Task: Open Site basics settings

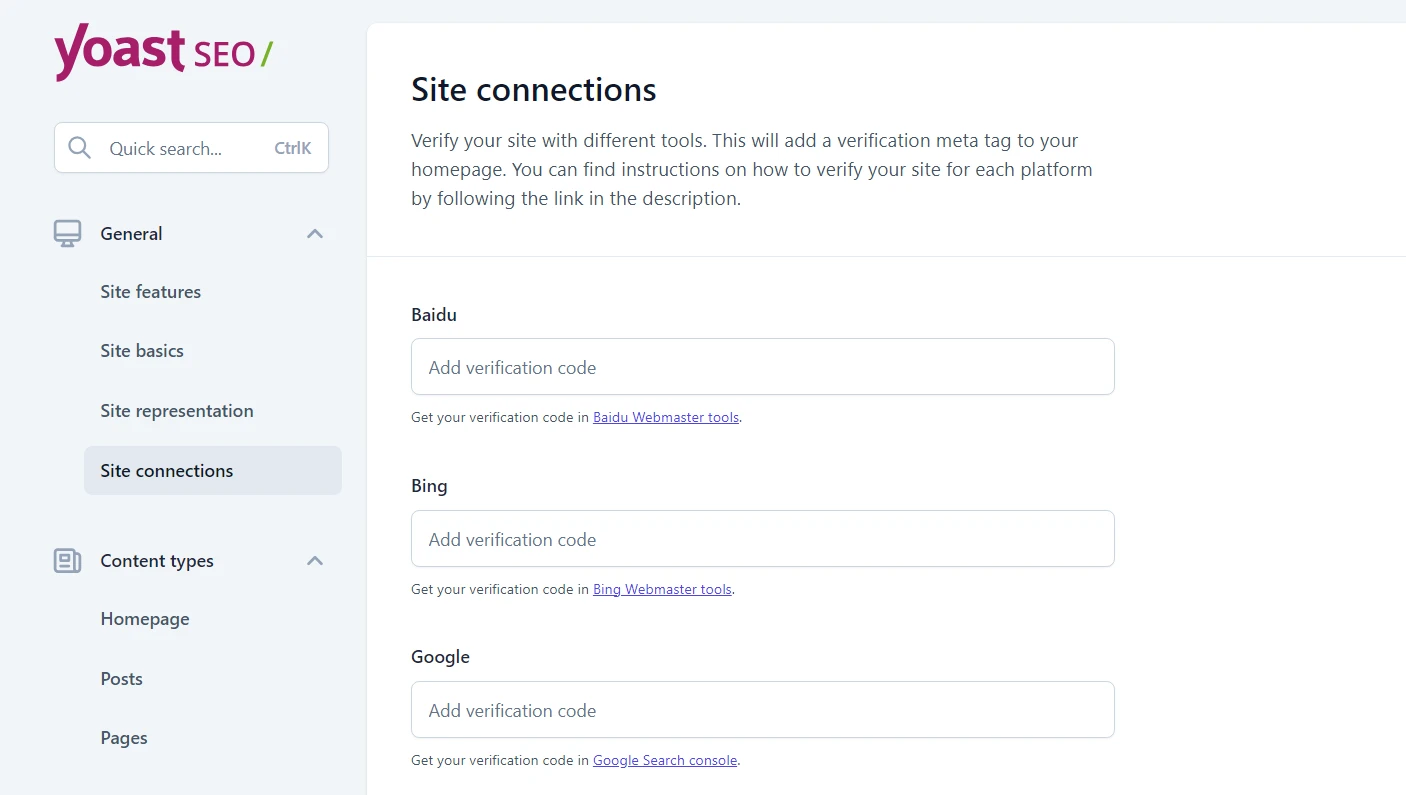Action: [142, 351]
